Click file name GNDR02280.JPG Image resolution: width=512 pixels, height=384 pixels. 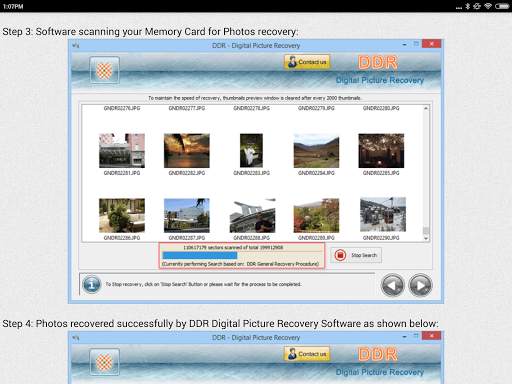381,108
